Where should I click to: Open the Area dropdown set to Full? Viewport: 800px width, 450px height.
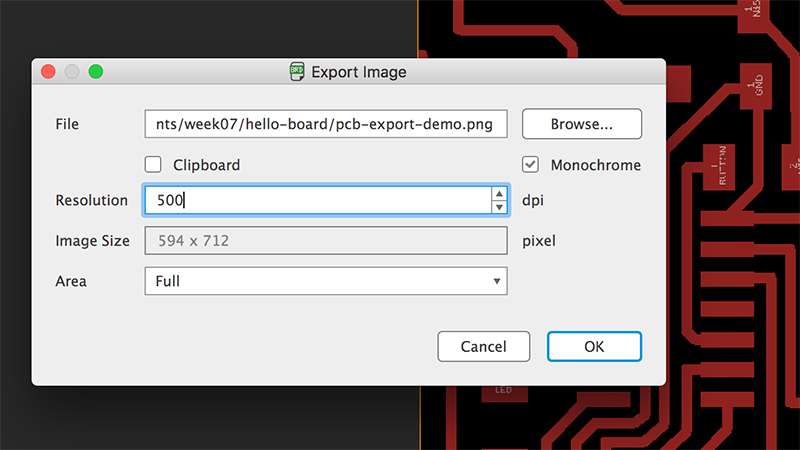(326, 281)
